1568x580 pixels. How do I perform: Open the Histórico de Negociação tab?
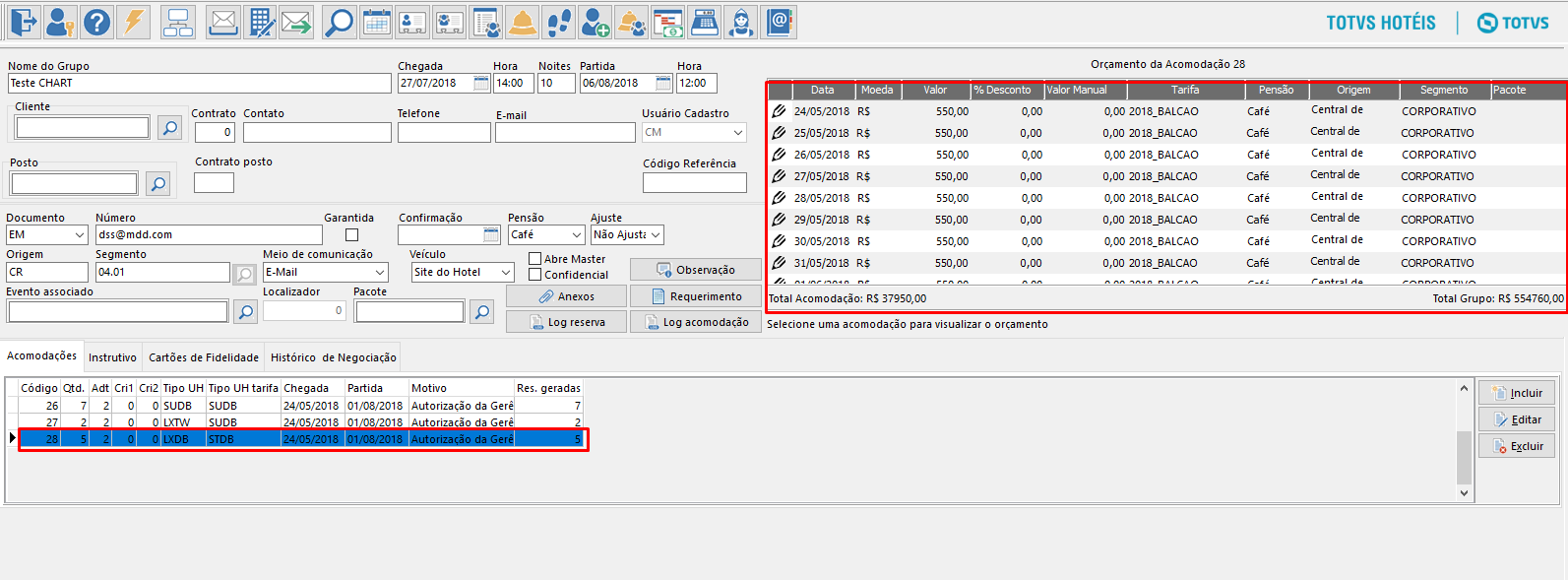[333, 357]
